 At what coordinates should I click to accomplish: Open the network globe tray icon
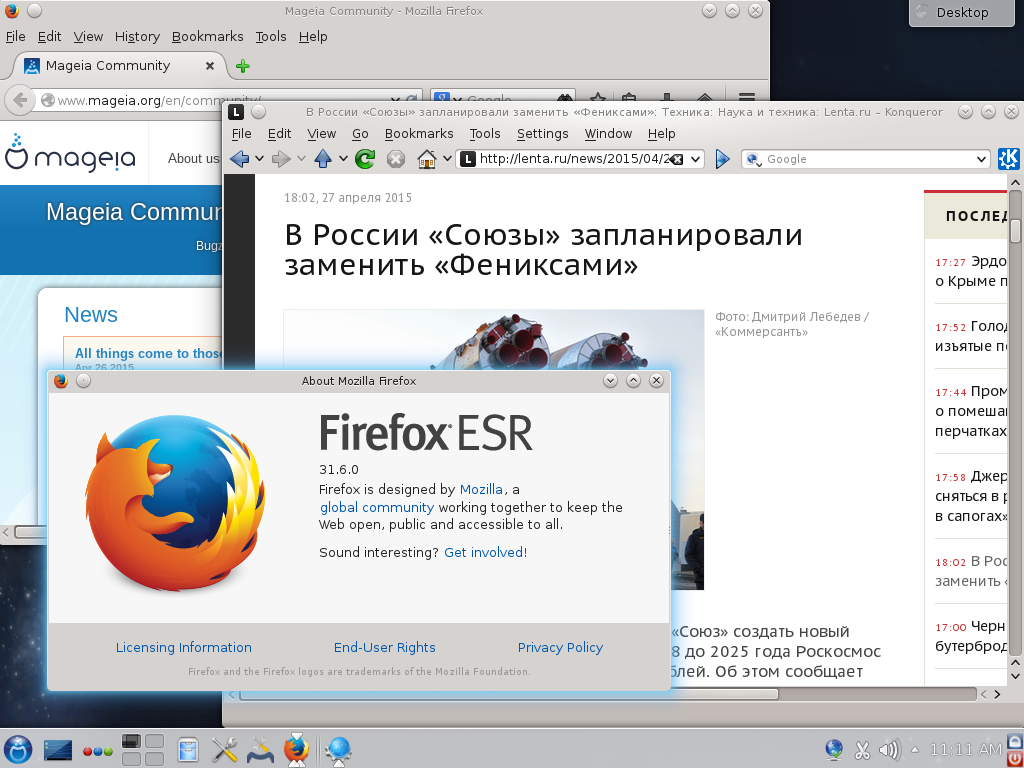(x=834, y=750)
